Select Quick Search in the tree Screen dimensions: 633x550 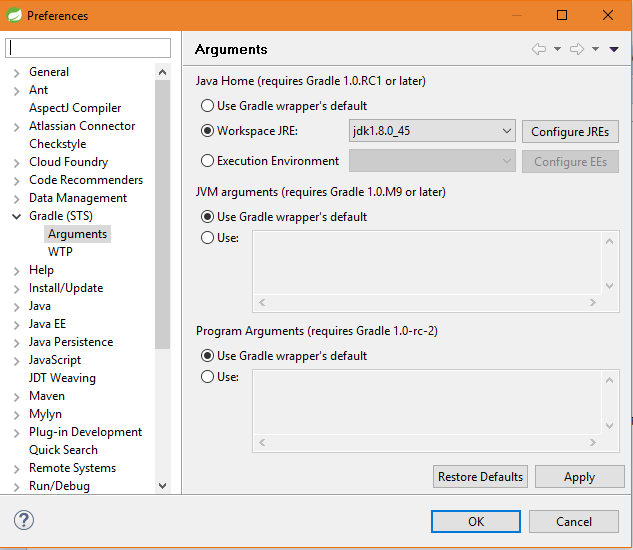[x=63, y=449]
